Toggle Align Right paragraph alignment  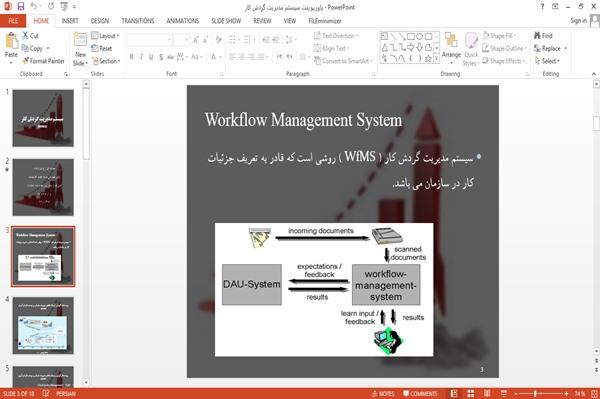tap(251, 57)
